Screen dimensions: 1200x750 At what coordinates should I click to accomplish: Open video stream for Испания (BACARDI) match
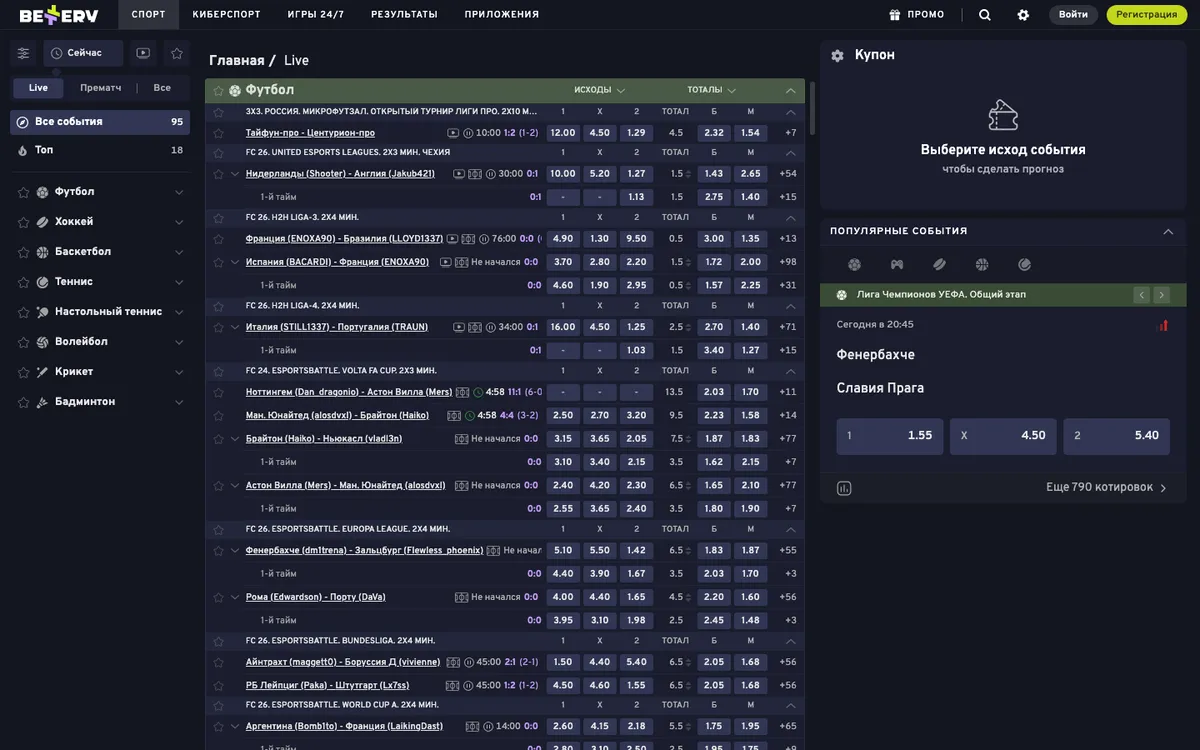point(445,262)
